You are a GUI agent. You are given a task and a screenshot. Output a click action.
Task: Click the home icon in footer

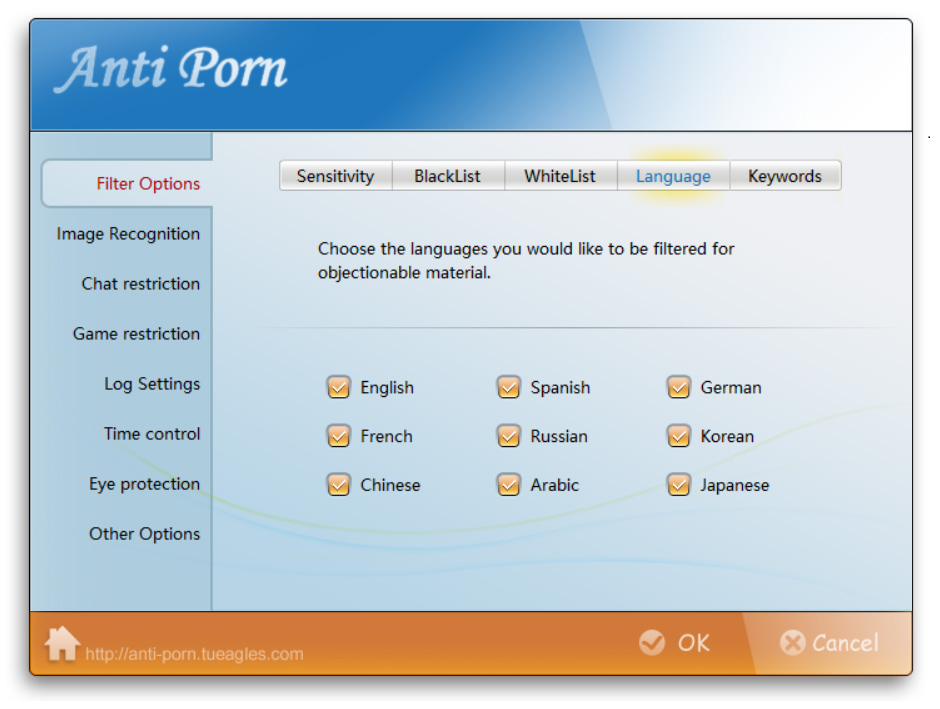pos(62,644)
